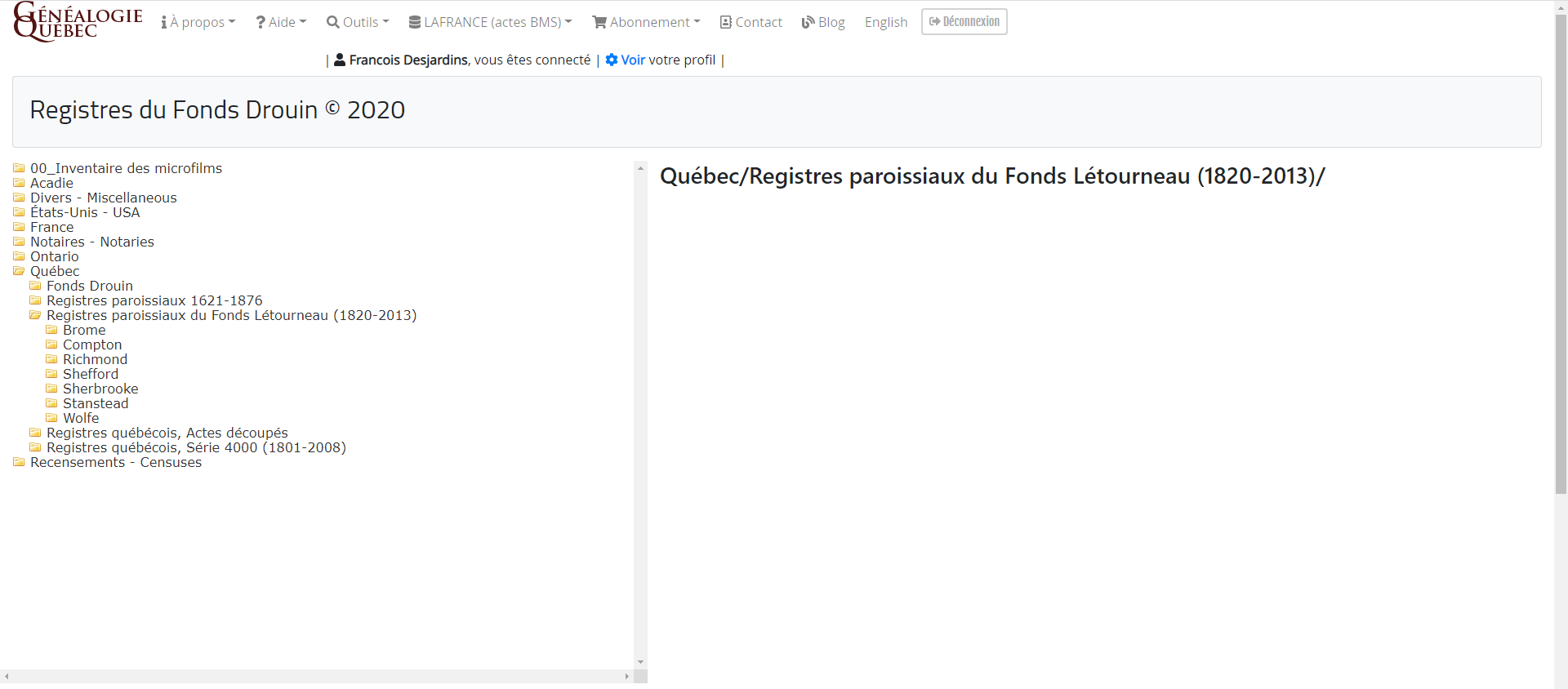The width and height of the screenshot is (1568, 689).
Task: Open the Wolfe county folder
Action: click(81, 418)
